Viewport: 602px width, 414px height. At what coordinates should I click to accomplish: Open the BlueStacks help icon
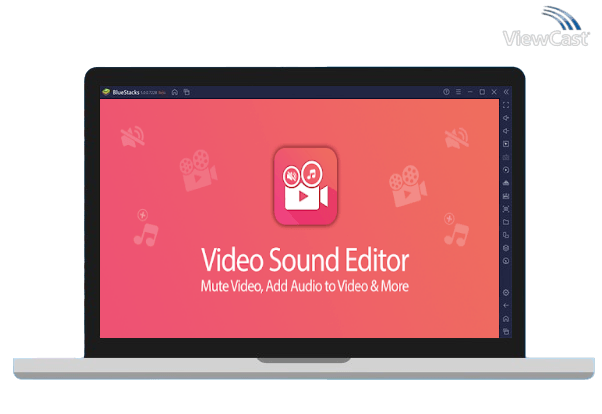point(446,92)
